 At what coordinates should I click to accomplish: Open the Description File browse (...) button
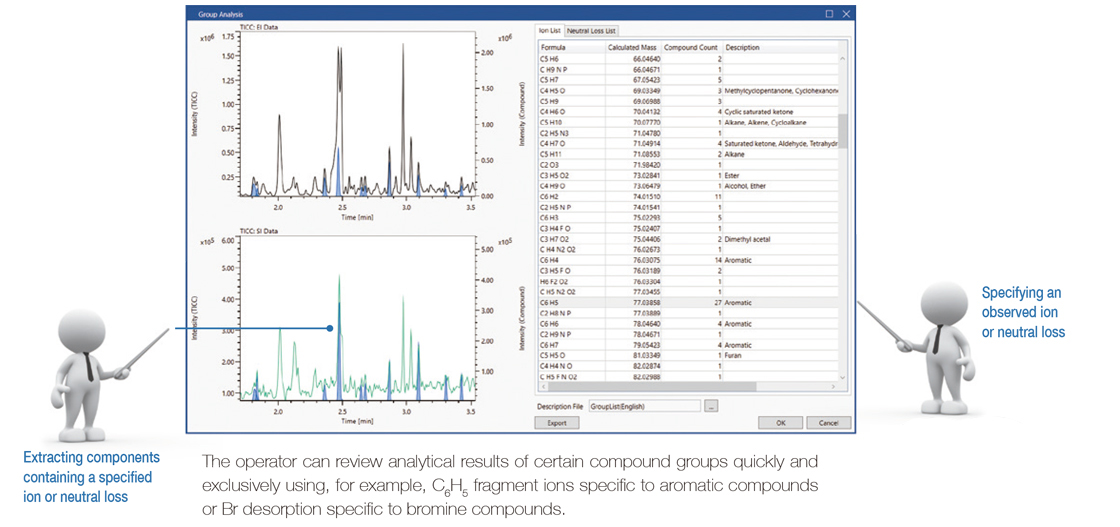[x=712, y=407]
